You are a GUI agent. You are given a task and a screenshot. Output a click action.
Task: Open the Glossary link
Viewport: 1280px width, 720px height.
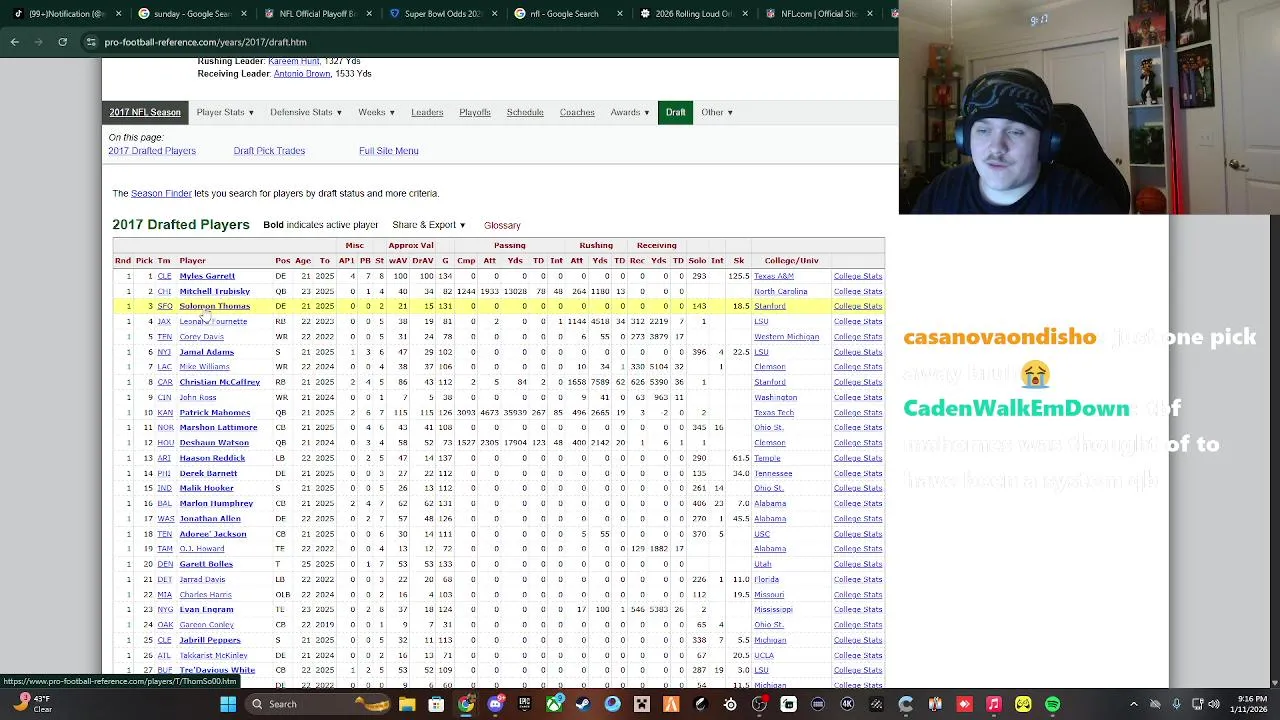coord(502,225)
